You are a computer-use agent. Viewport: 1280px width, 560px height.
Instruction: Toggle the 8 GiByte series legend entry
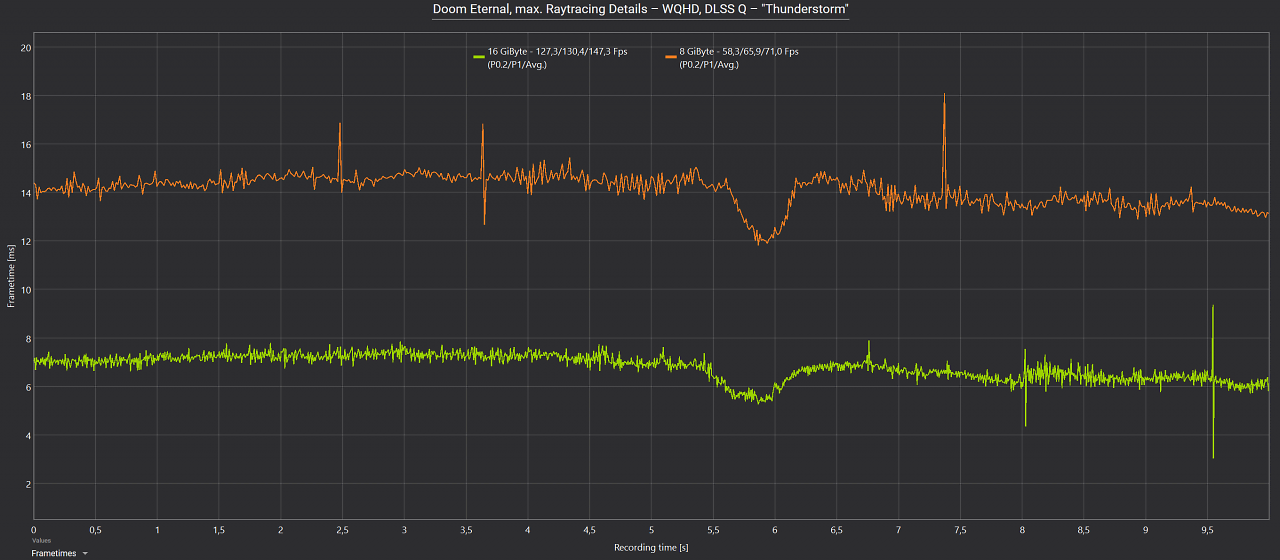[x=732, y=57]
